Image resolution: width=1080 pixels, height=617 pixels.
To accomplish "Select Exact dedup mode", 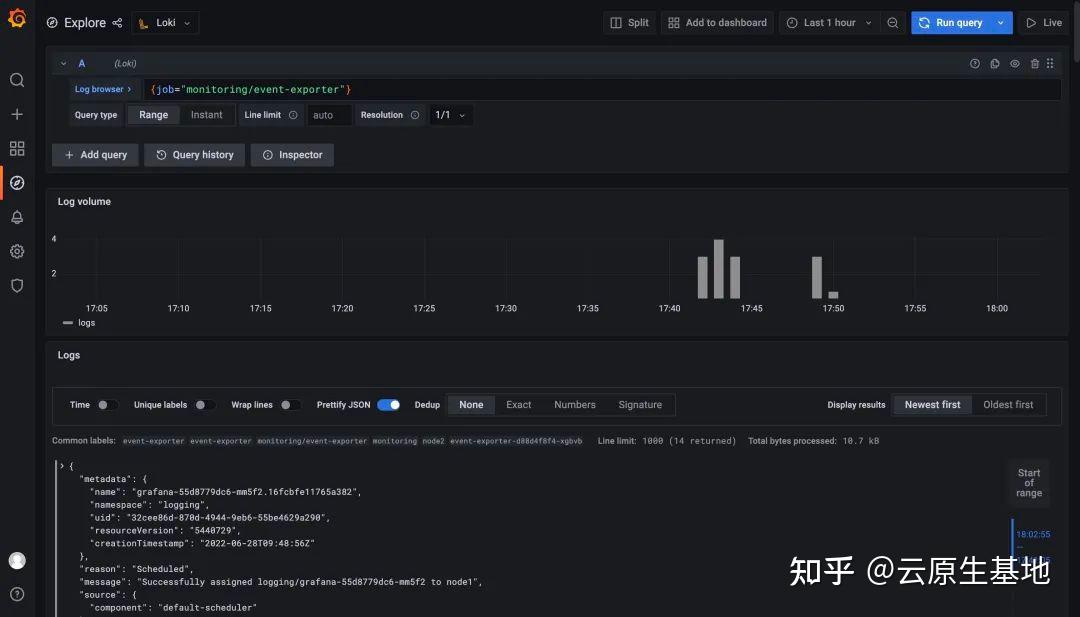I will tap(518, 404).
